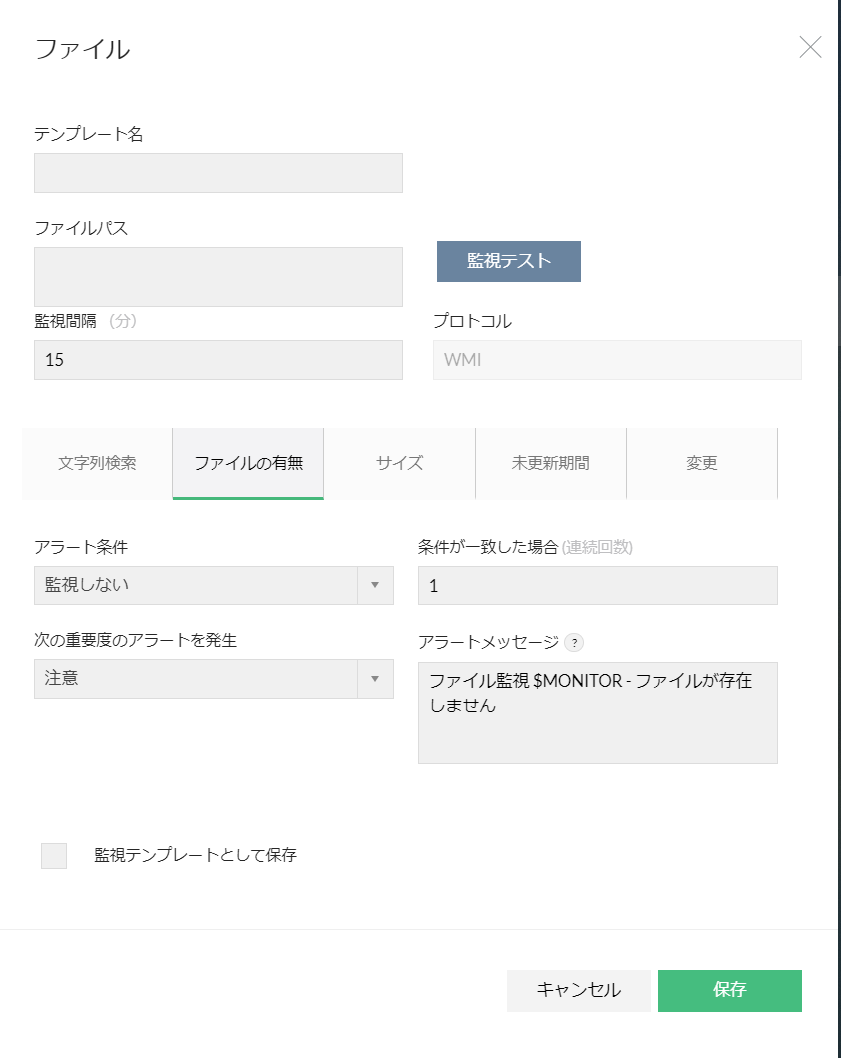Image resolution: width=841 pixels, height=1058 pixels.
Task: Click the プロトコル field showing WMI
Action: pos(617,360)
